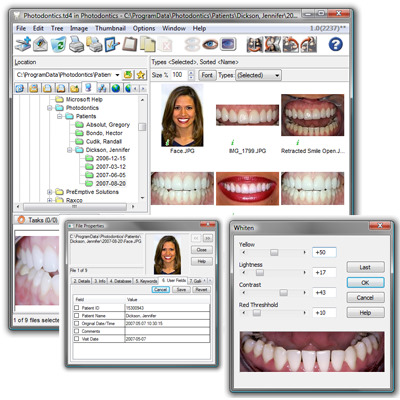Image resolution: width=400 pixels, height=400 pixels.
Task: Open the Tree menu
Action: coord(57,28)
